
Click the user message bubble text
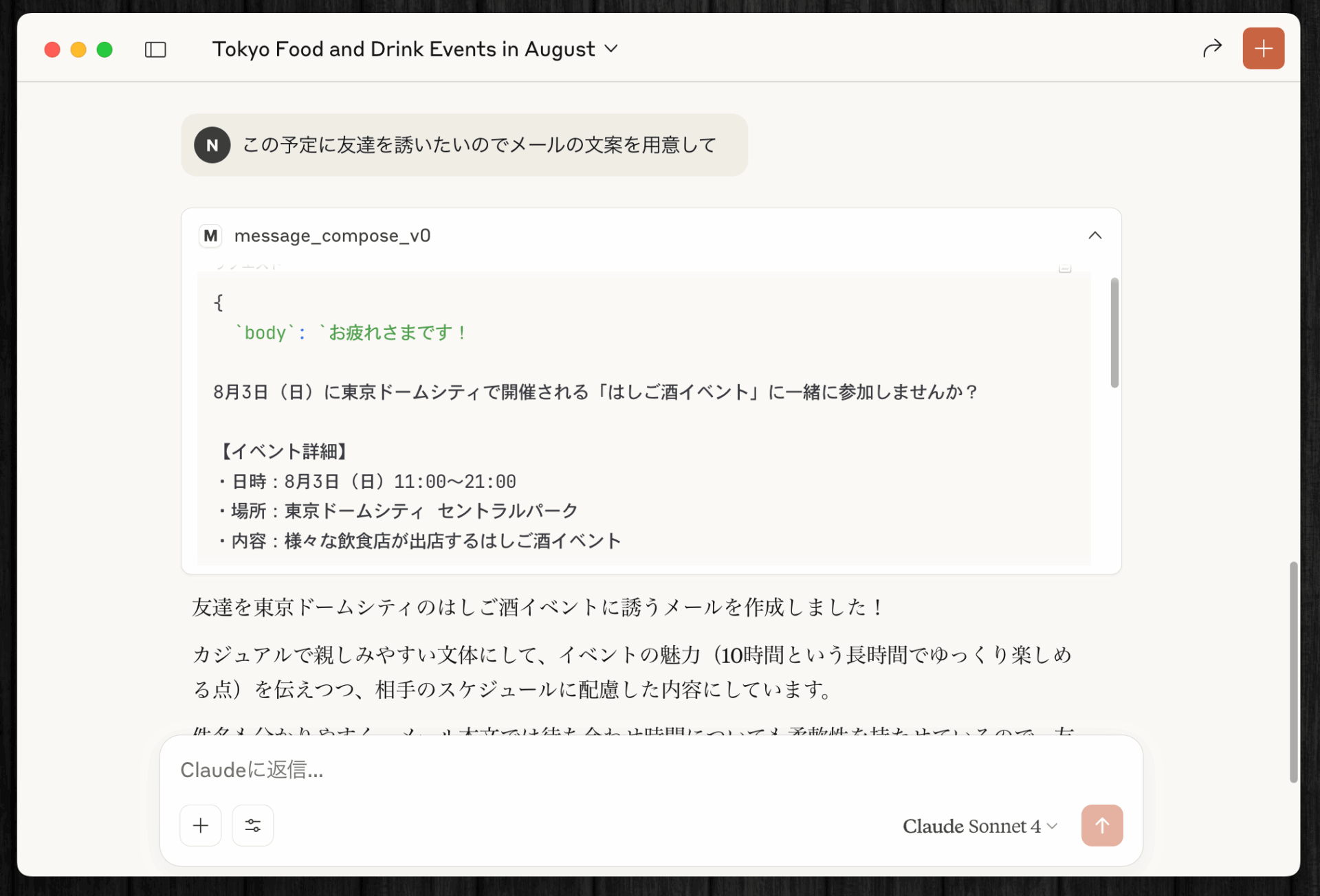coord(479,145)
